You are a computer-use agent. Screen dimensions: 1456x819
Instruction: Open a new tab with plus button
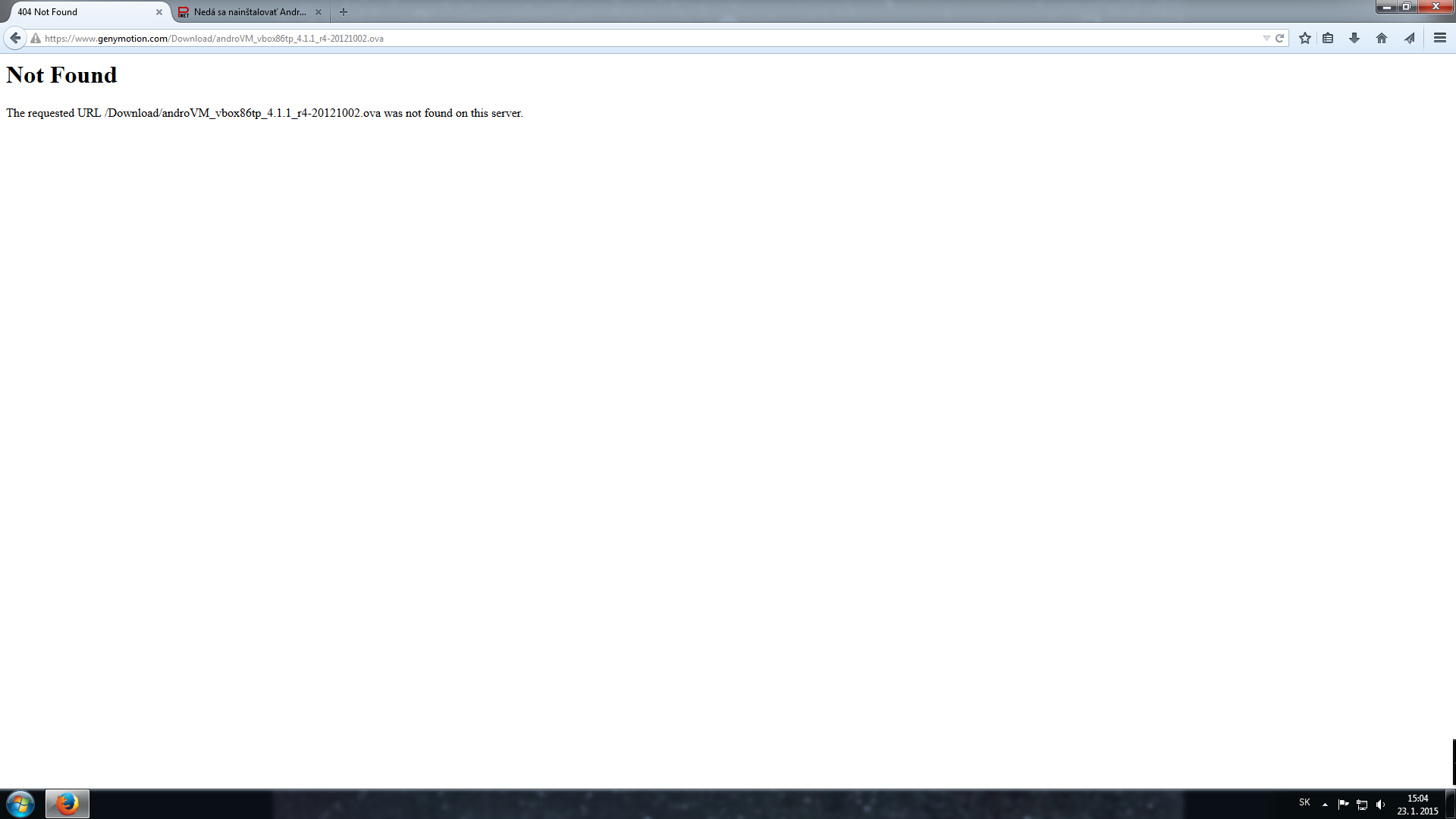(344, 12)
